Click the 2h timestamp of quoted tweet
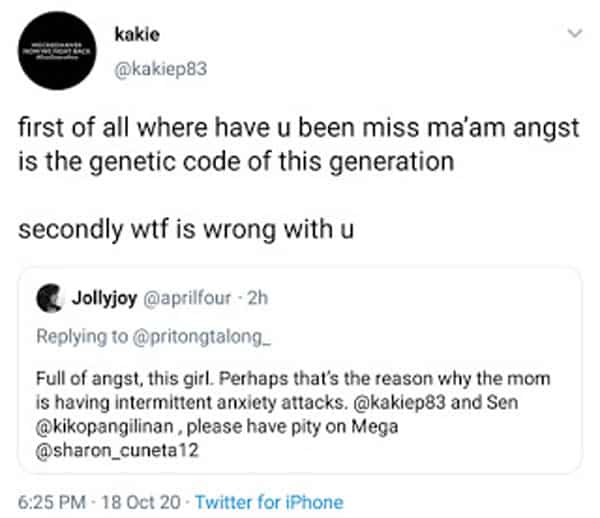The width and height of the screenshot is (600, 518). point(258,298)
